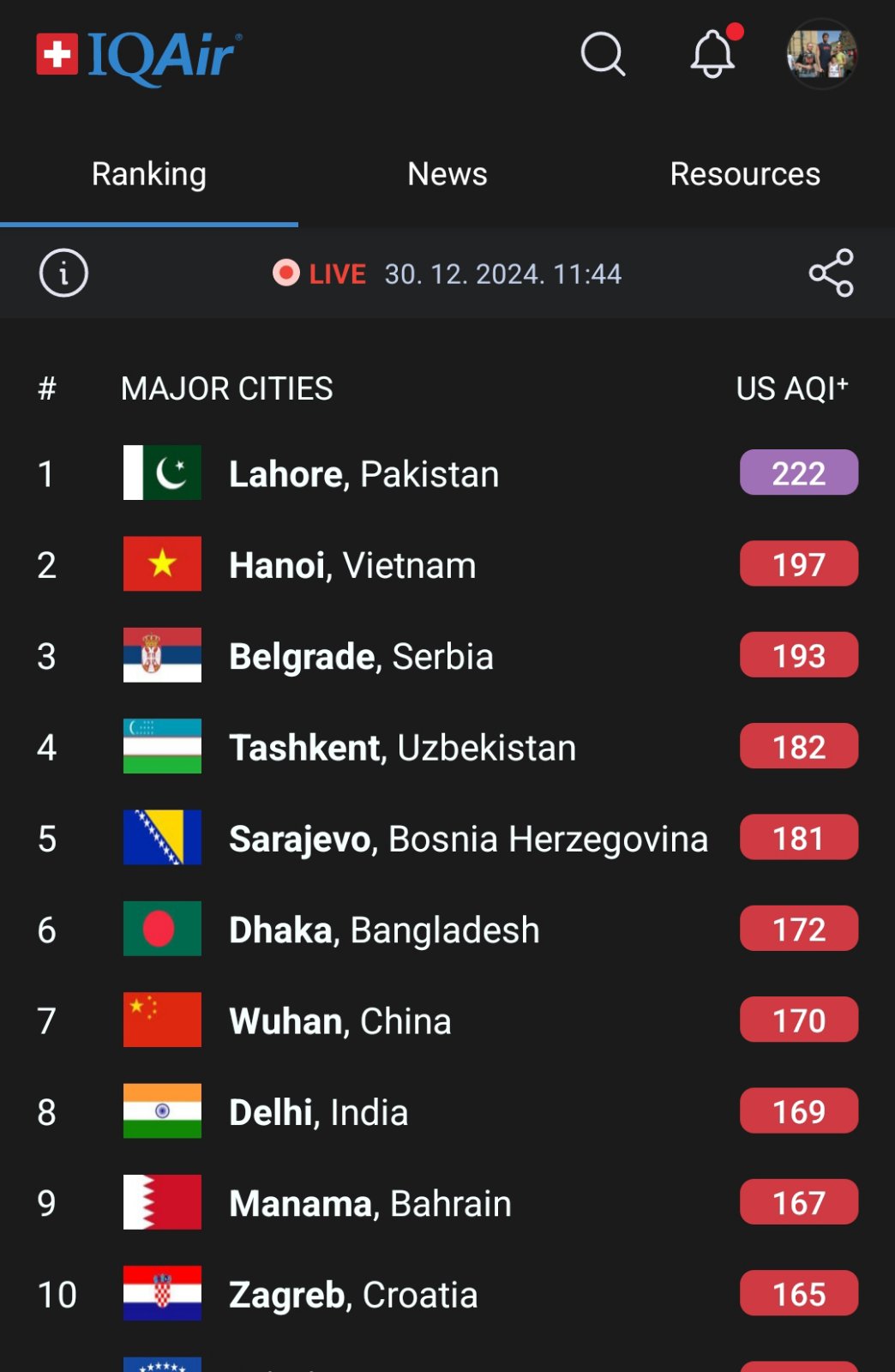Open Sarajevo, Bosnia Herzegovina entry

[x=468, y=839]
